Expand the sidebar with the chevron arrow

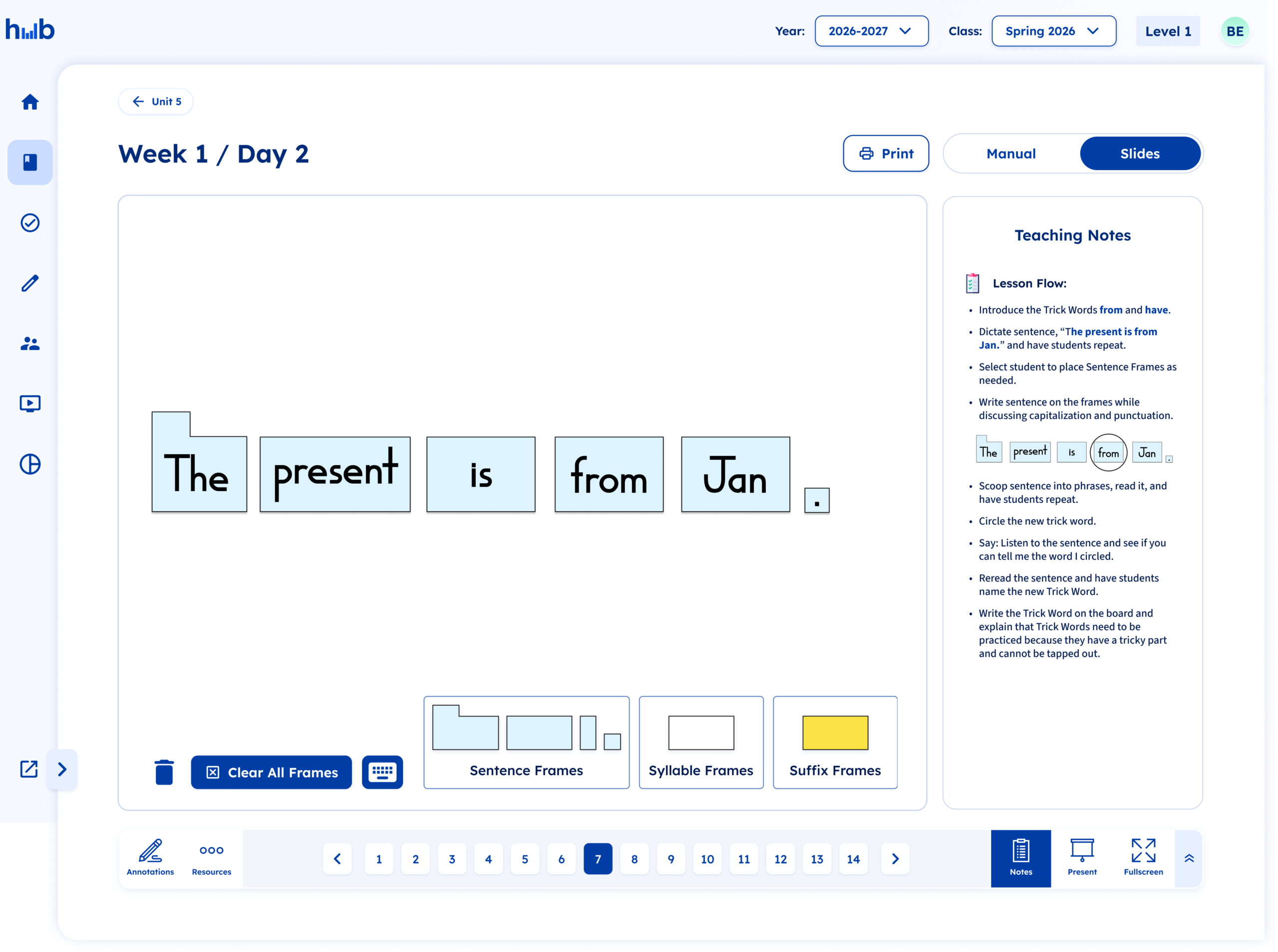tap(62, 769)
